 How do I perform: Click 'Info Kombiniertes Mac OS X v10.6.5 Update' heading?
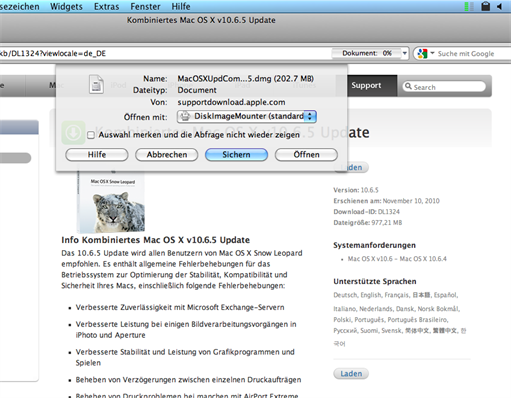pos(155,240)
